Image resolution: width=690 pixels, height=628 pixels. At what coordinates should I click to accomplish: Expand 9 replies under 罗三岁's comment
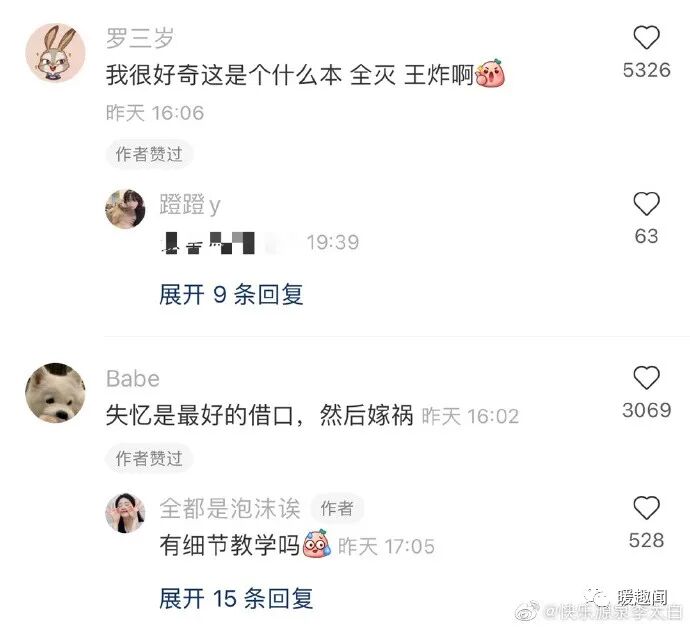(x=231, y=294)
